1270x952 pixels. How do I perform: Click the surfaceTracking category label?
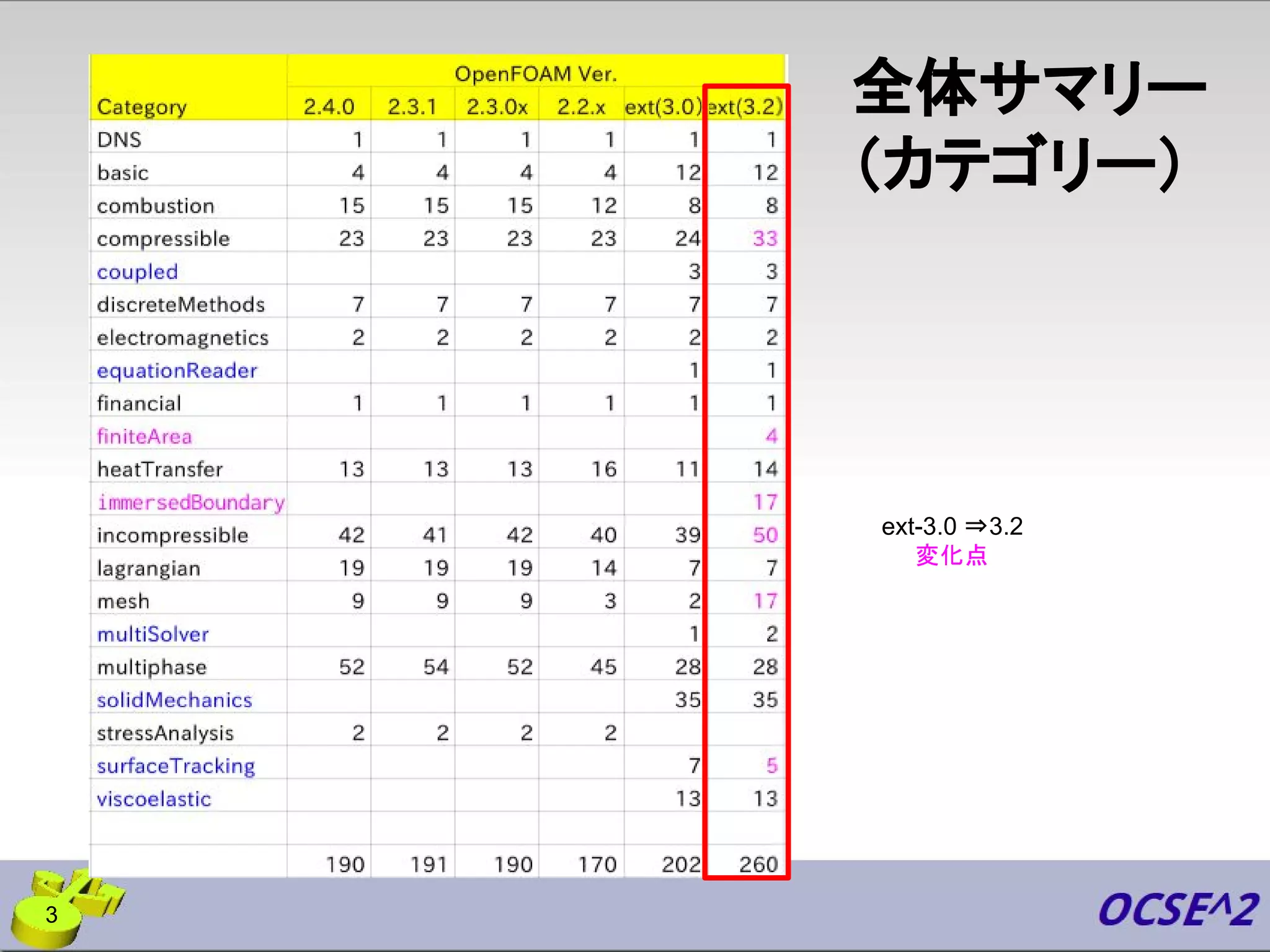[175, 766]
